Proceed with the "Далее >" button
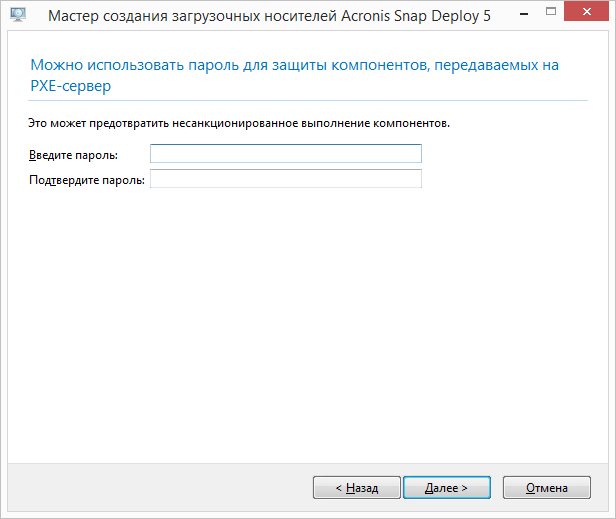Screen dimensions: 616x519 pos(447,488)
